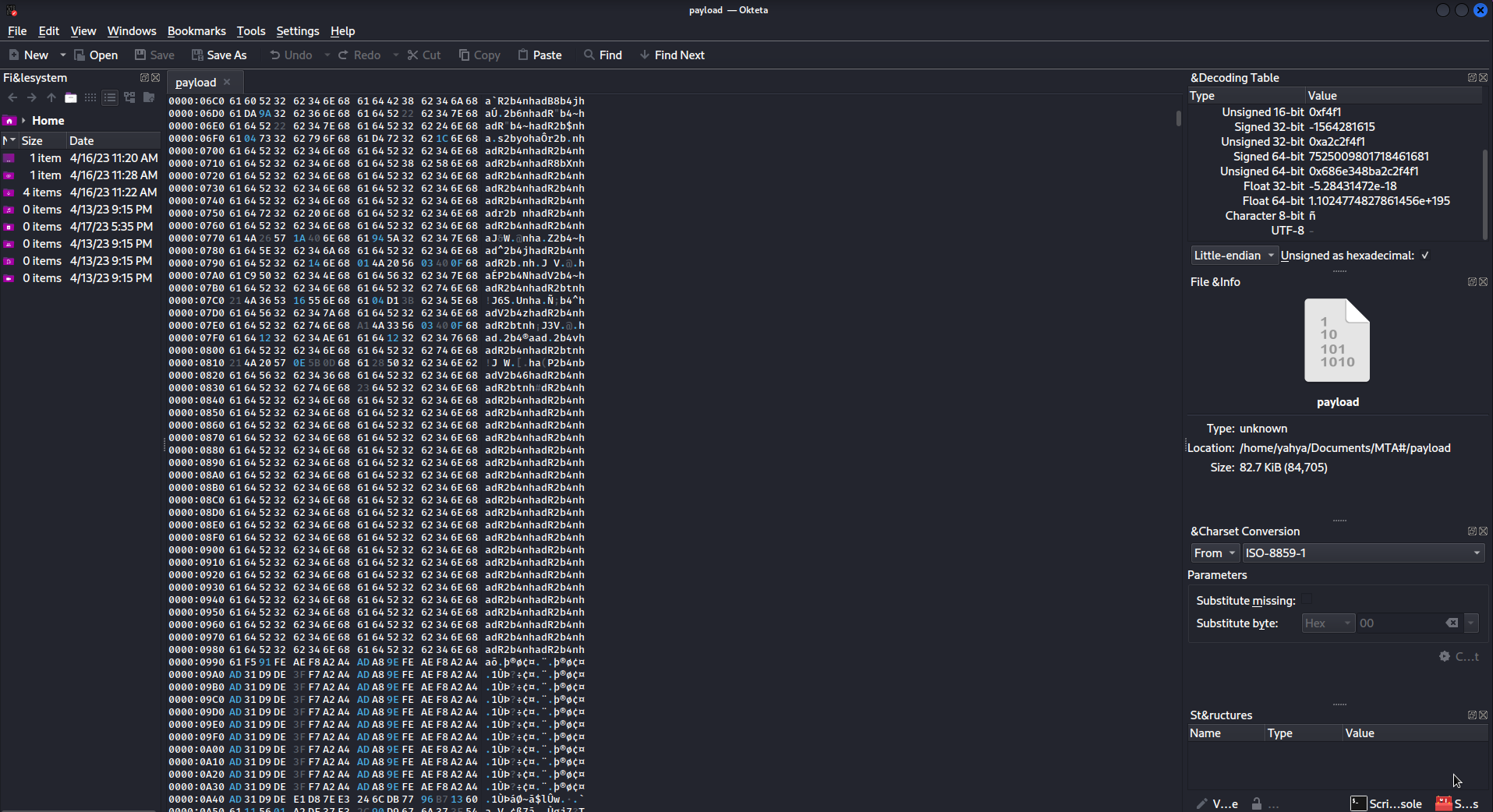The width and height of the screenshot is (1493, 812).
Task: Click the Cut toolbar button
Action: click(424, 55)
